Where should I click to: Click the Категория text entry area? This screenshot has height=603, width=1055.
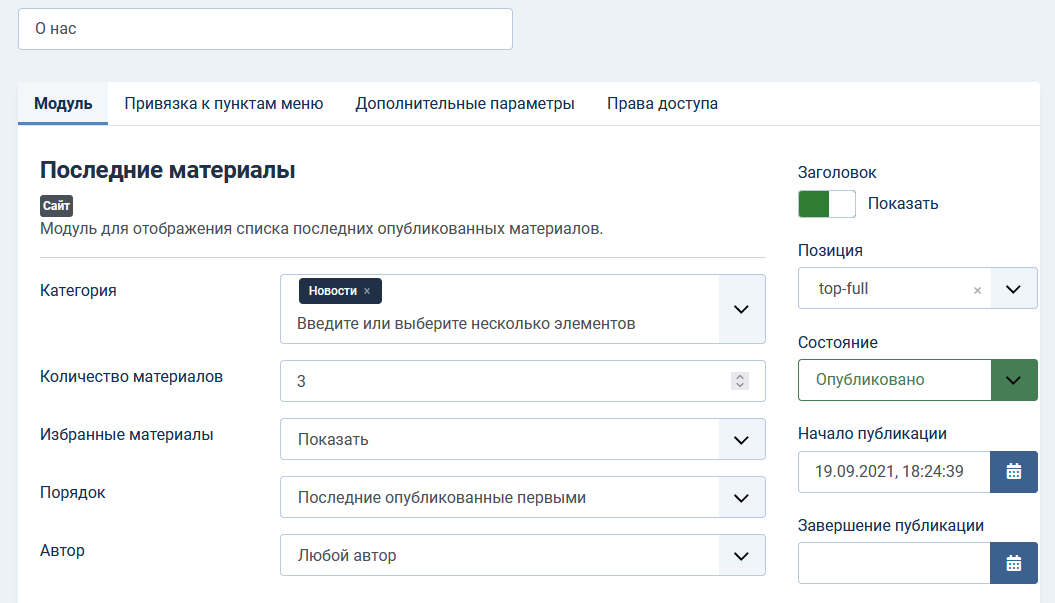click(500, 324)
